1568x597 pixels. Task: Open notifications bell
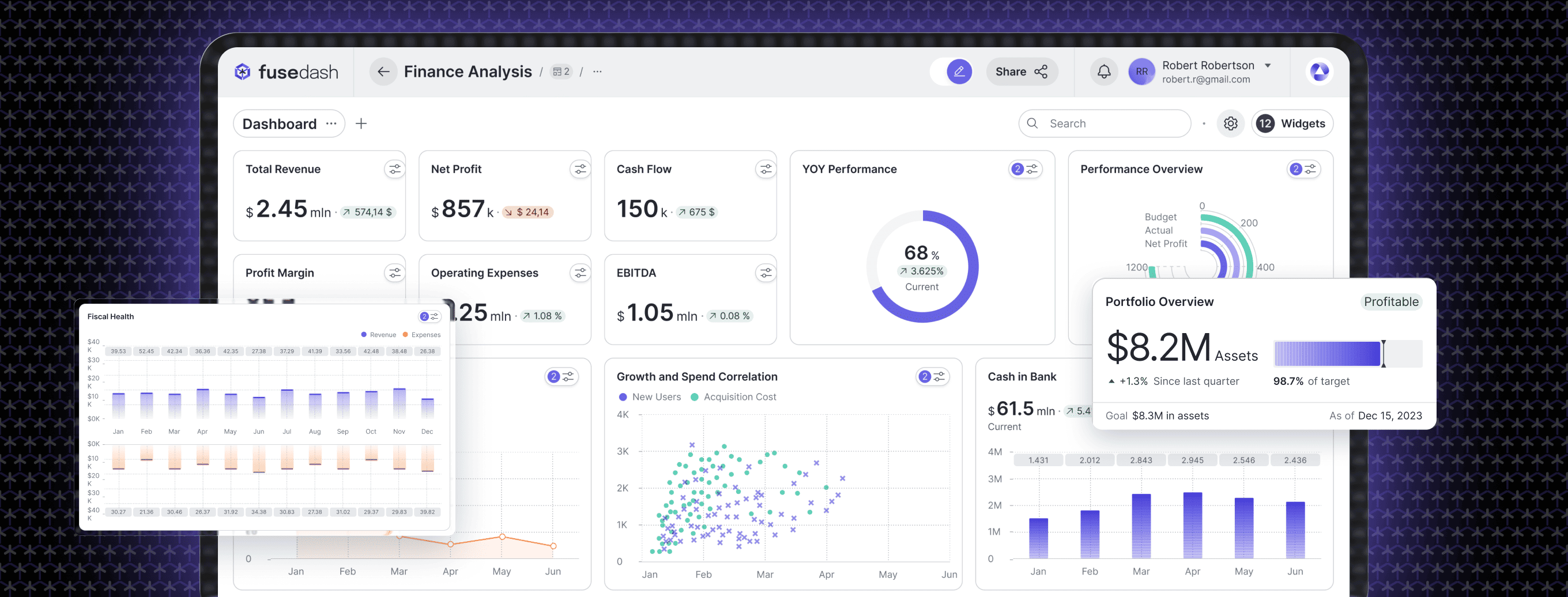pyautogui.click(x=1103, y=72)
